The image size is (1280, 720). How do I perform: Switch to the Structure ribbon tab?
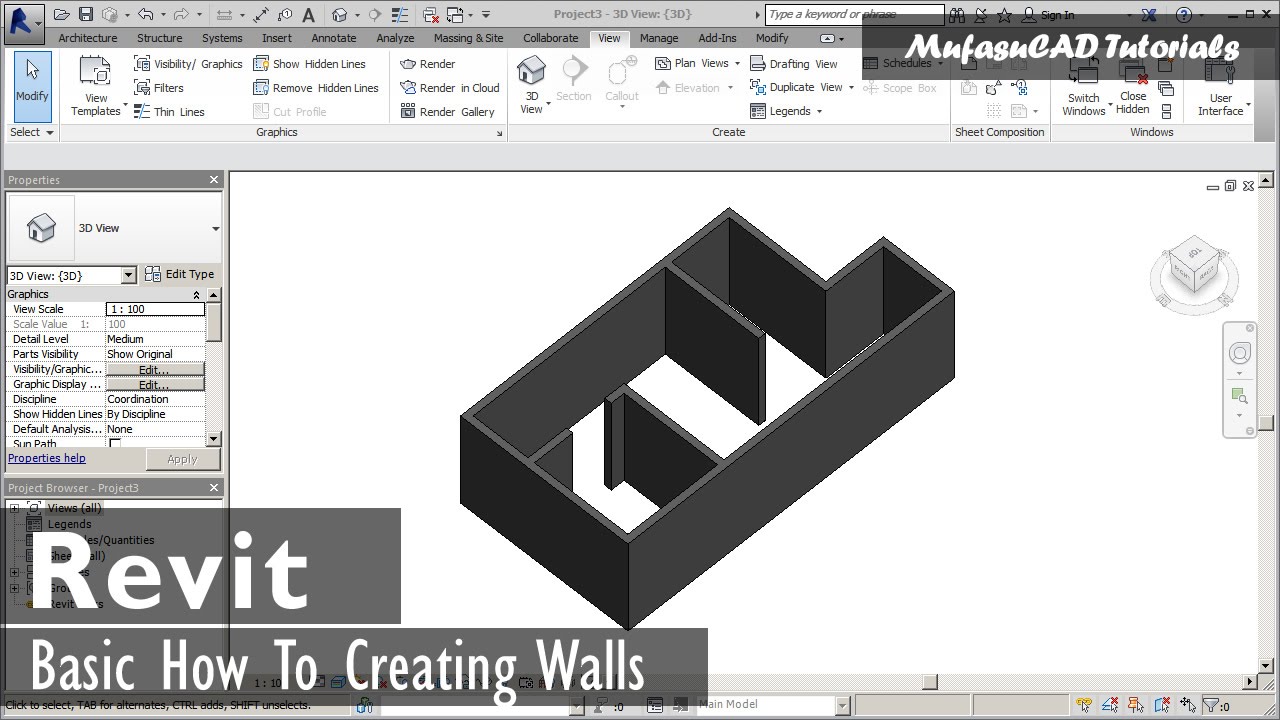[x=160, y=38]
